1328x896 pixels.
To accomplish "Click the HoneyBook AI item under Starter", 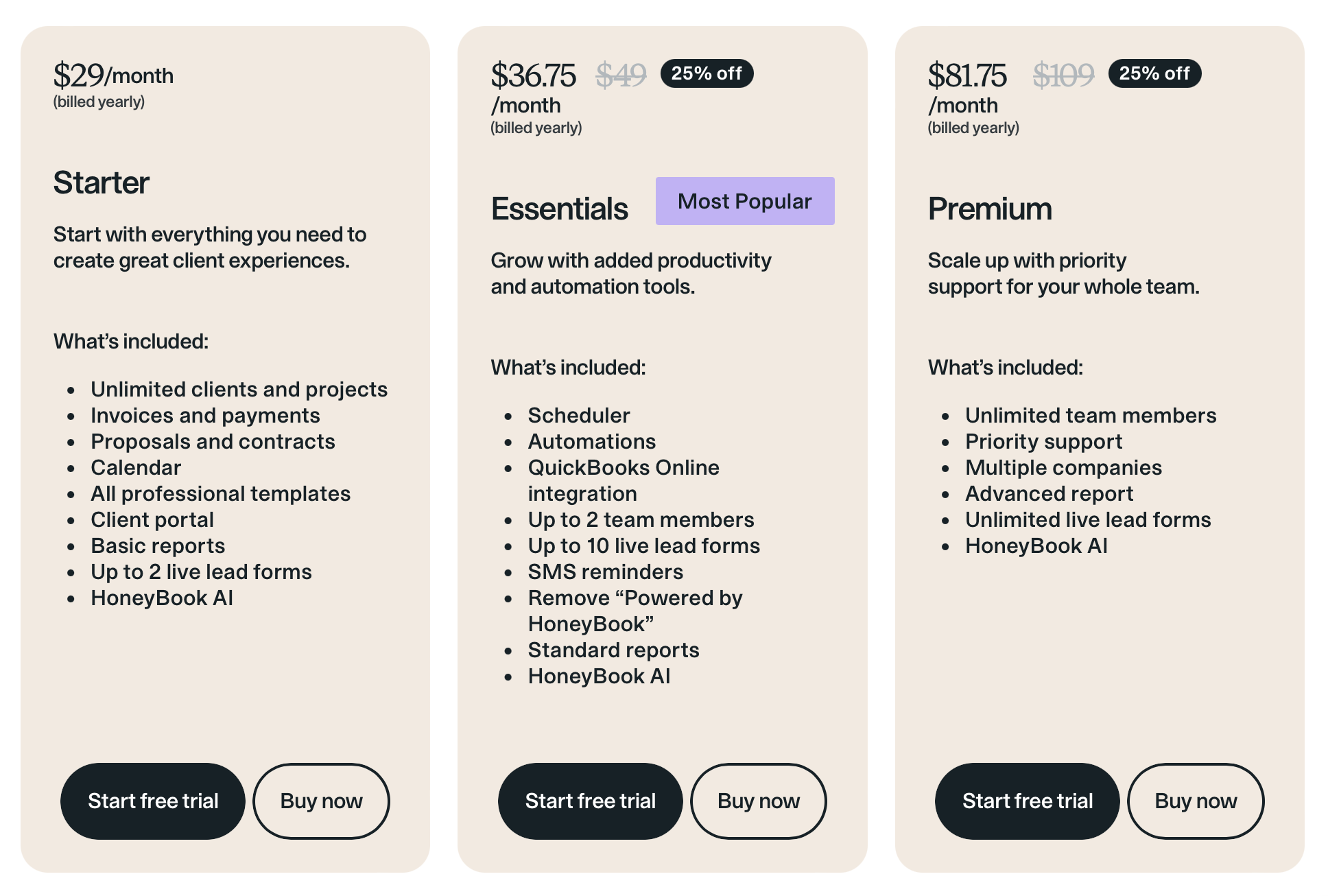I will pyautogui.click(x=162, y=598).
